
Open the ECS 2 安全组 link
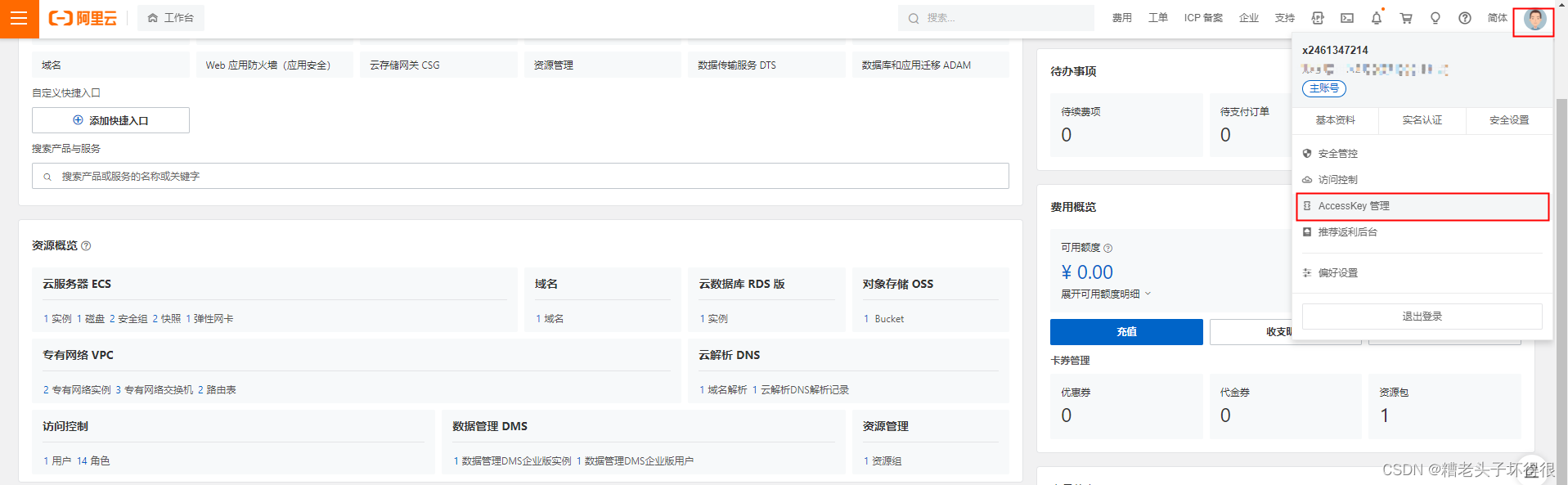(128, 319)
